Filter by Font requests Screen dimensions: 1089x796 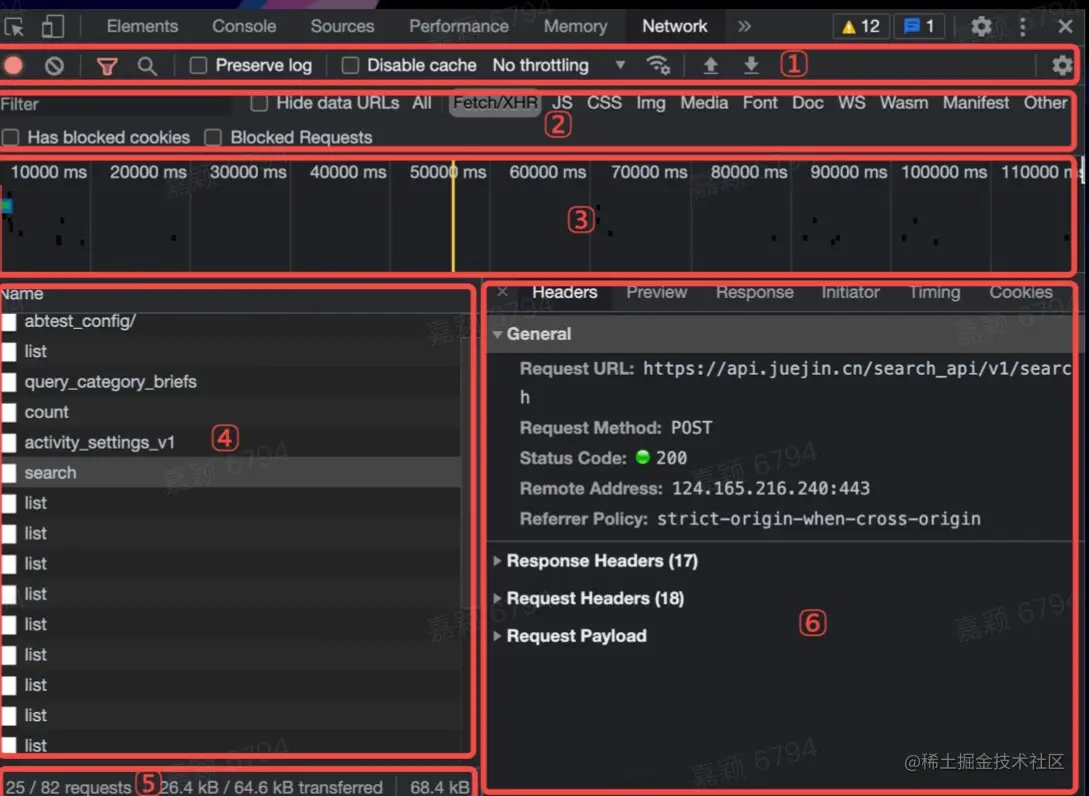pyautogui.click(x=760, y=103)
